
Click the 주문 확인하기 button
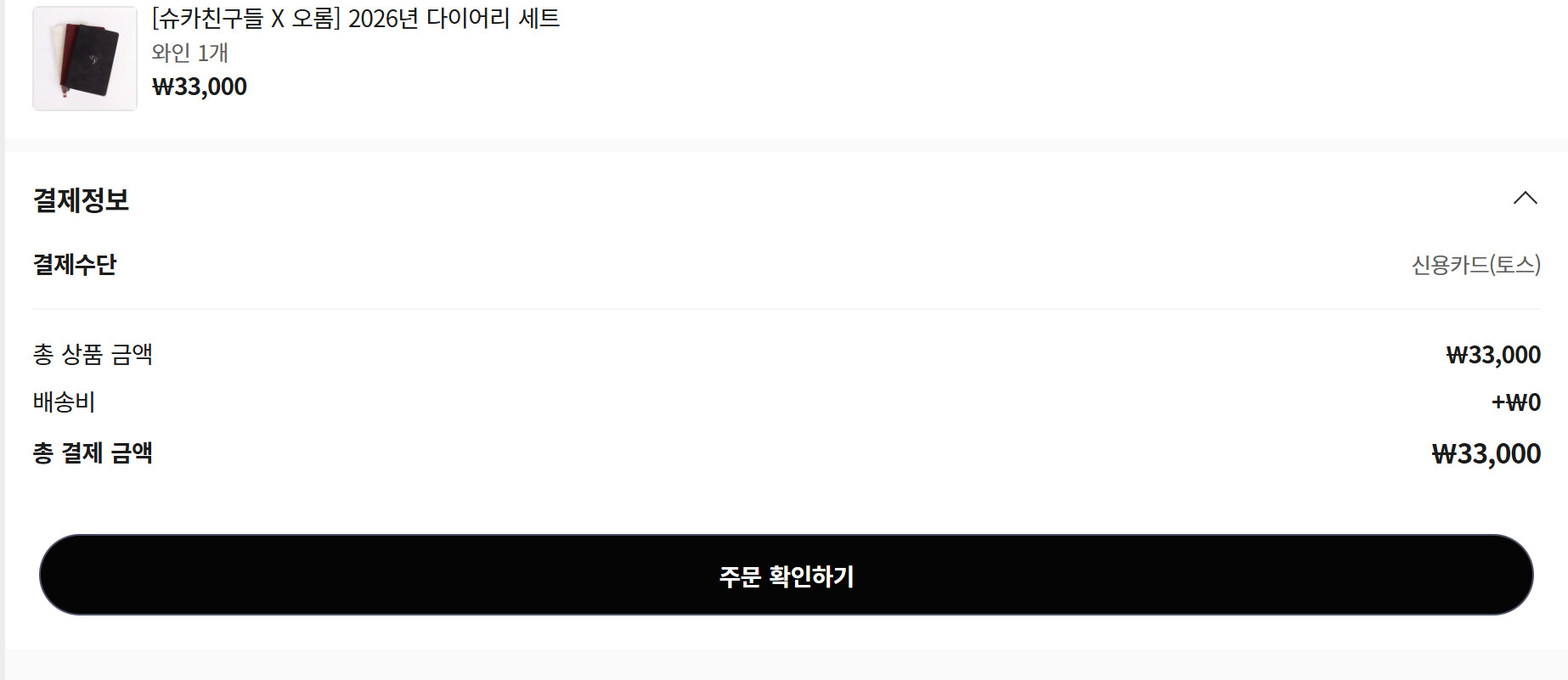[786, 575]
